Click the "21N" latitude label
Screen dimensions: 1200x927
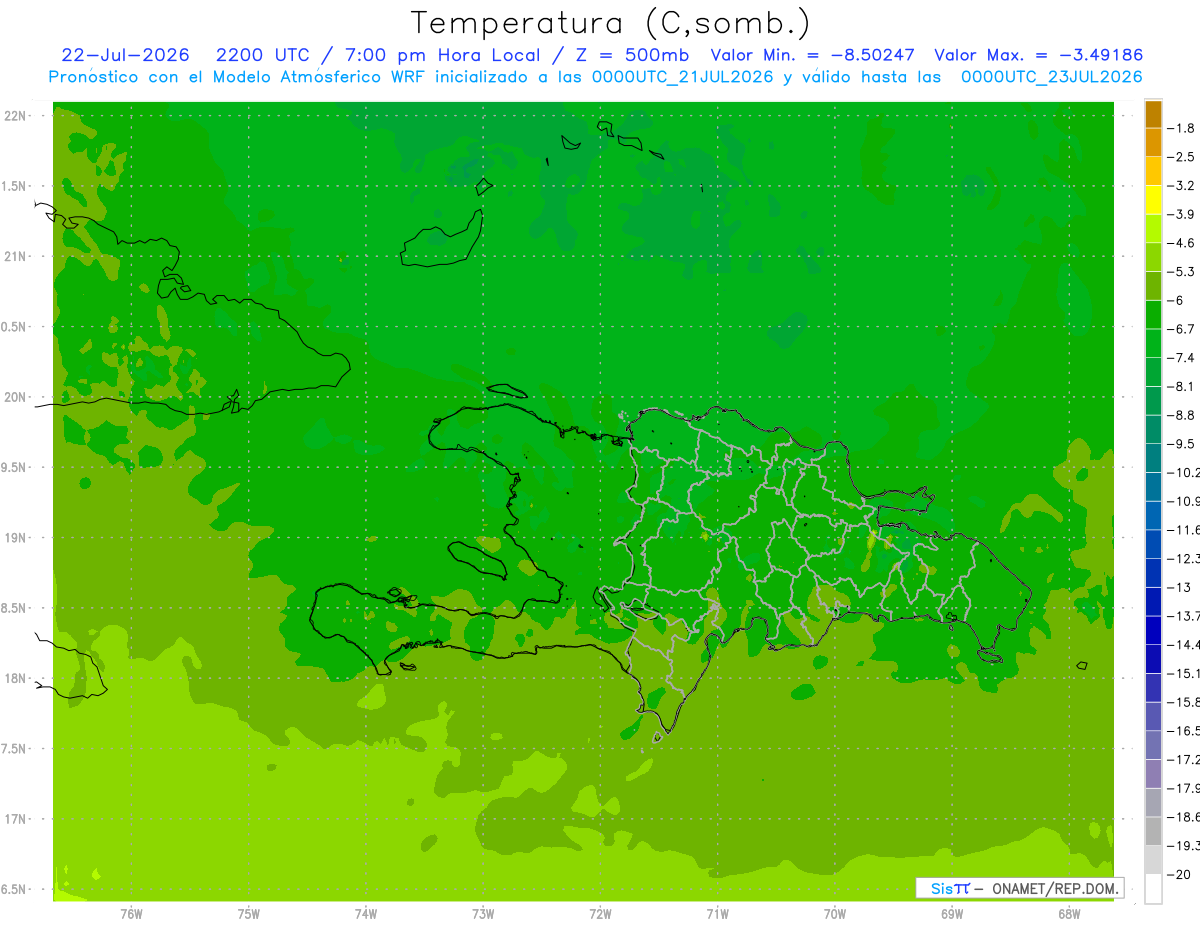coord(17,256)
